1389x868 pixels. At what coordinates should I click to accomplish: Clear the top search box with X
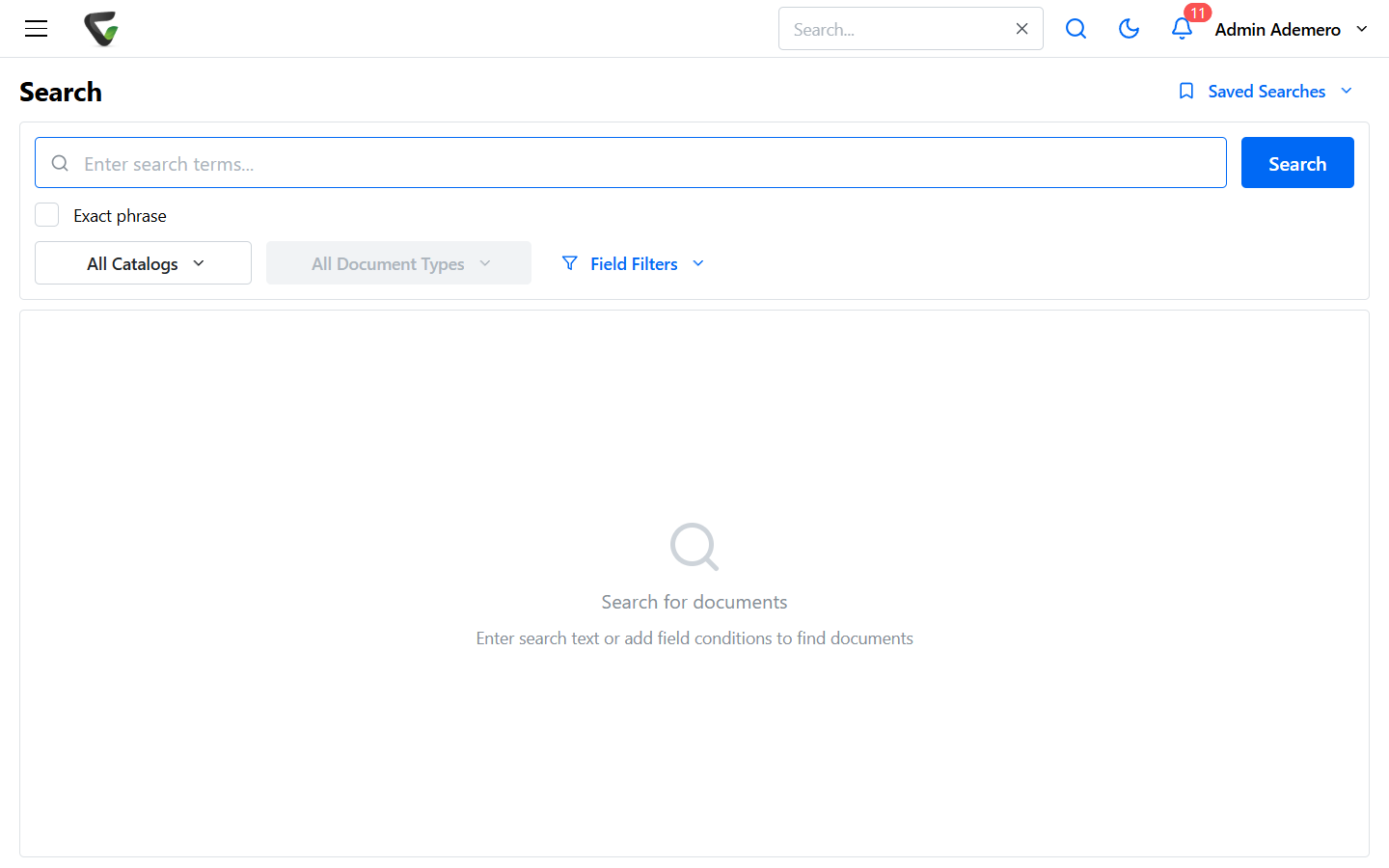(x=1021, y=29)
